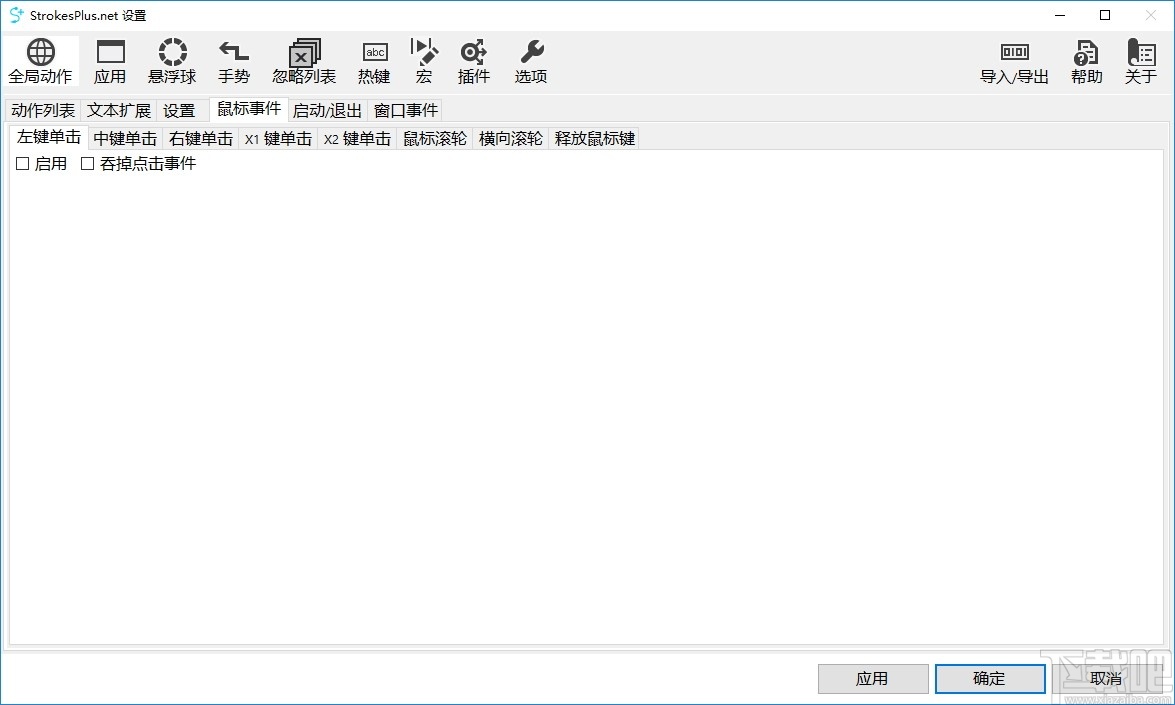1175x705 pixels.
Task: Open the 导入/导出 (Import/Export) tool
Action: (1013, 60)
